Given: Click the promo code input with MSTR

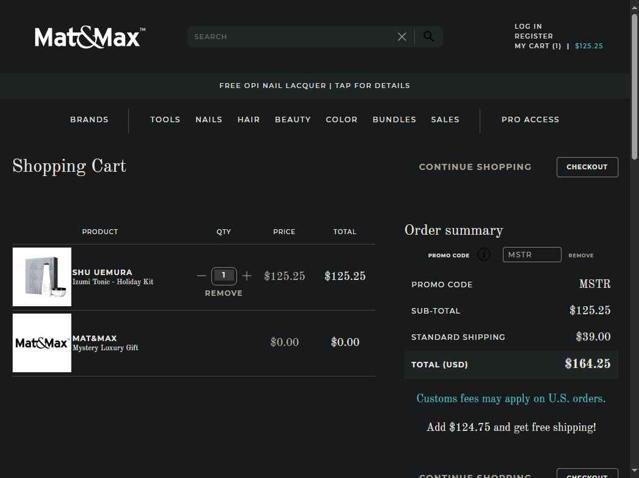Looking at the screenshot, I should pyautogui.click(x=532, y=255).
